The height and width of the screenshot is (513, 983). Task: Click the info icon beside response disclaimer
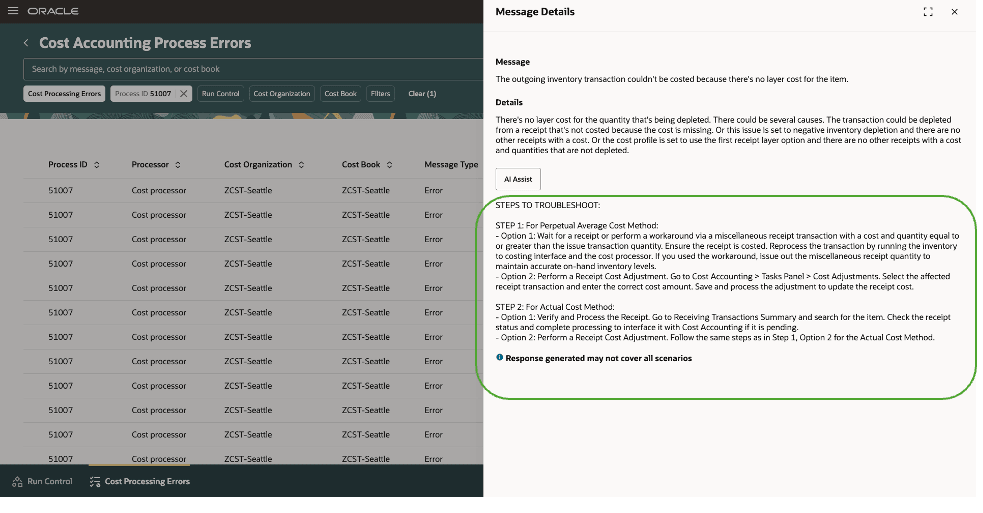[x=500, y=357]
